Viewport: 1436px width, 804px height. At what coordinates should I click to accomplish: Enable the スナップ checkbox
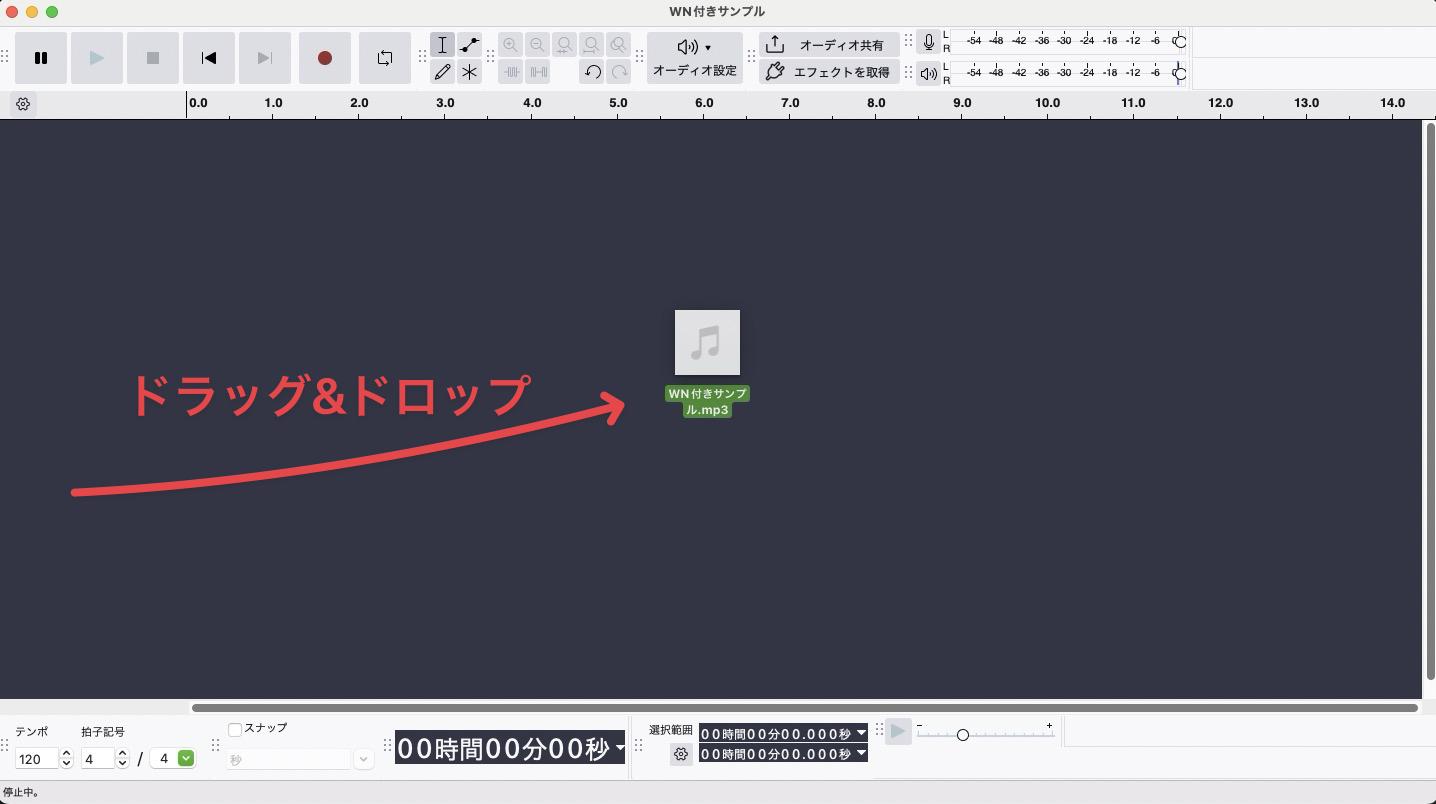pos(235,729)
